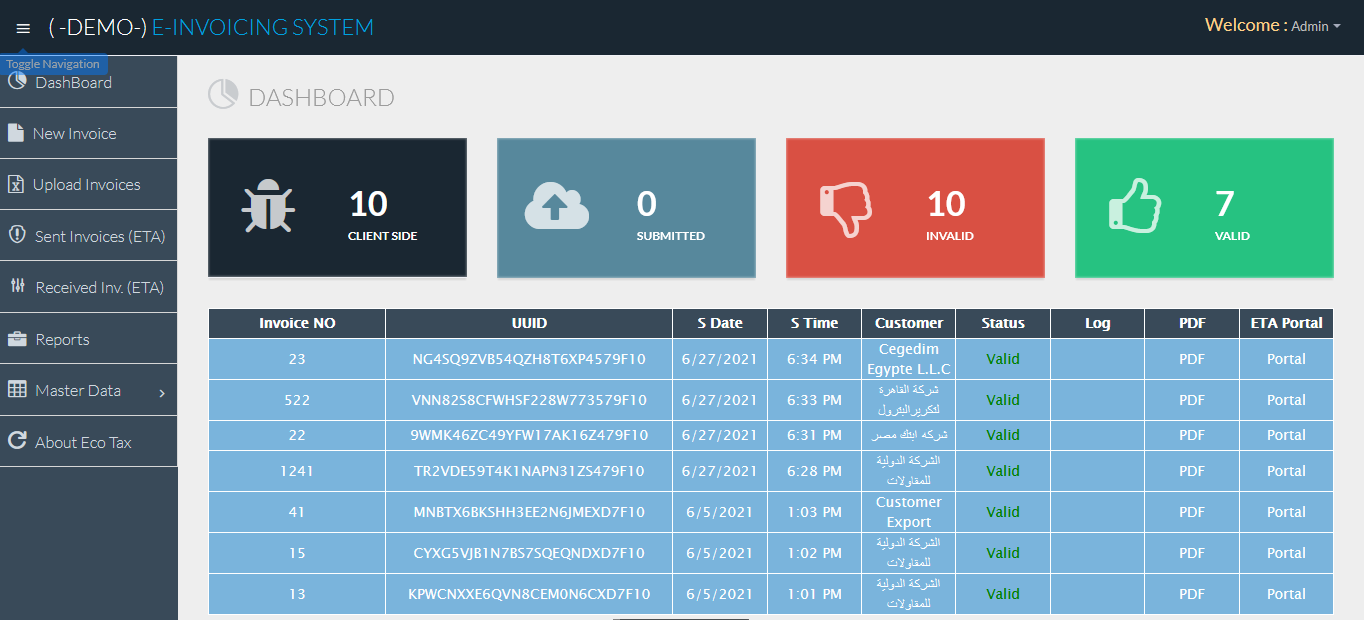Viewport: 1364px width, 620px height.
Task: Click the Client Side count card
Action: point(337,208)
